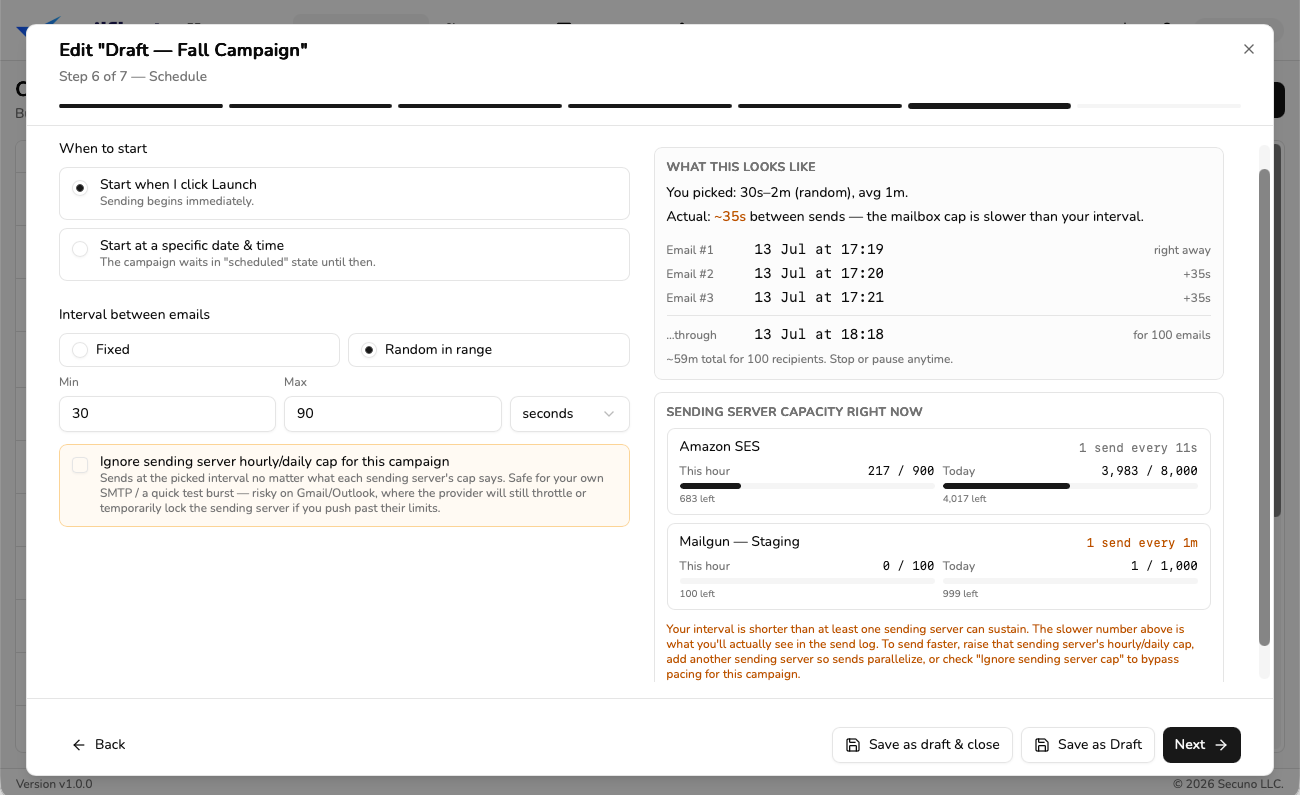Screen dimensions: 1300x795
Task: Close the Edit campaign dialog
Action: click(x=1248, y=49)
